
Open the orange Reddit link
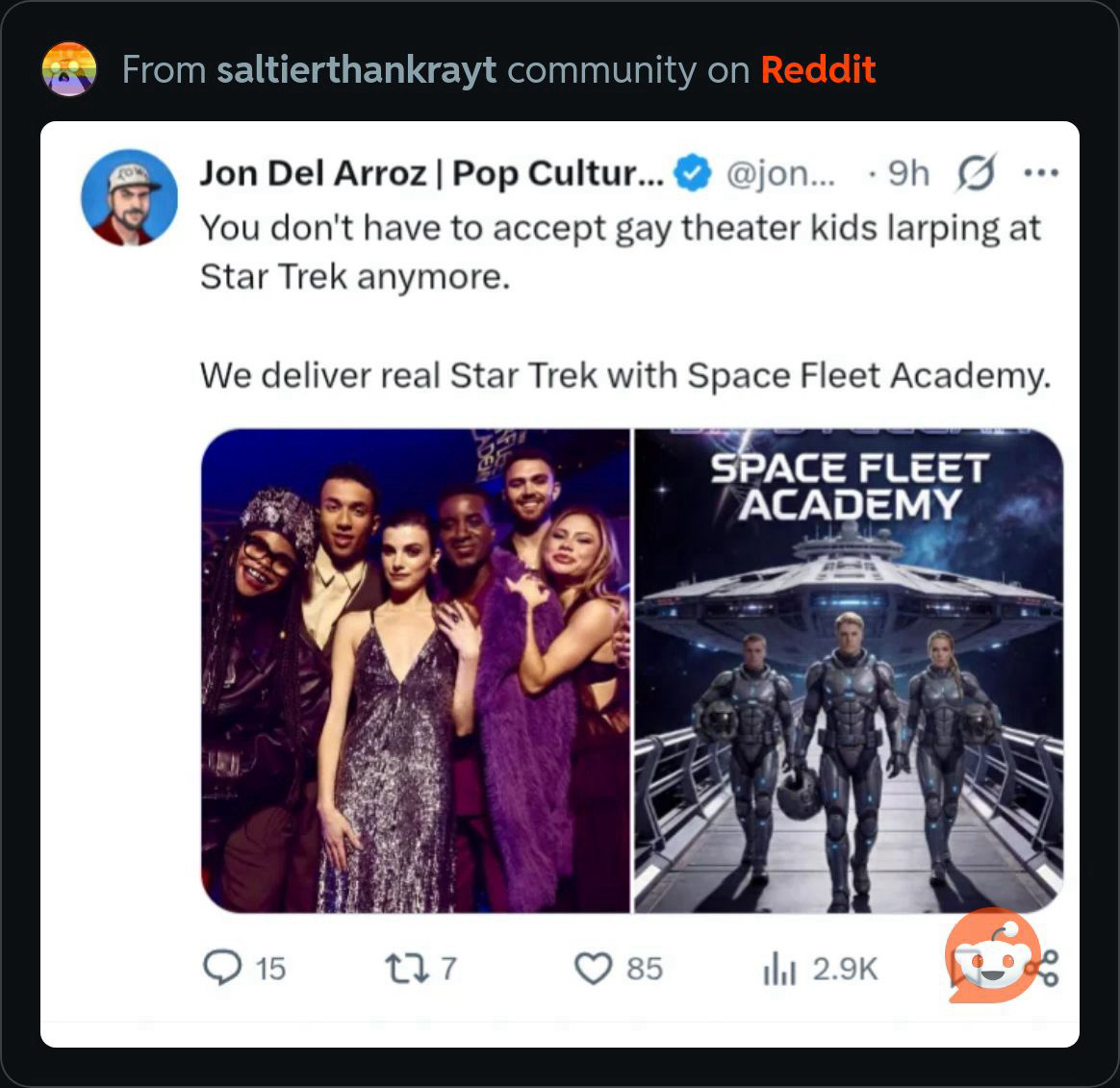coord(818,69)
